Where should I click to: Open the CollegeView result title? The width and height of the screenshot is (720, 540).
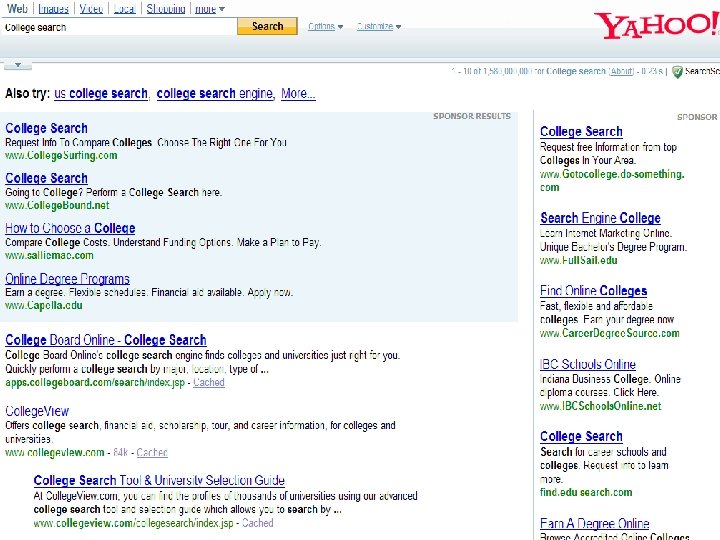[x=37, y=411]
